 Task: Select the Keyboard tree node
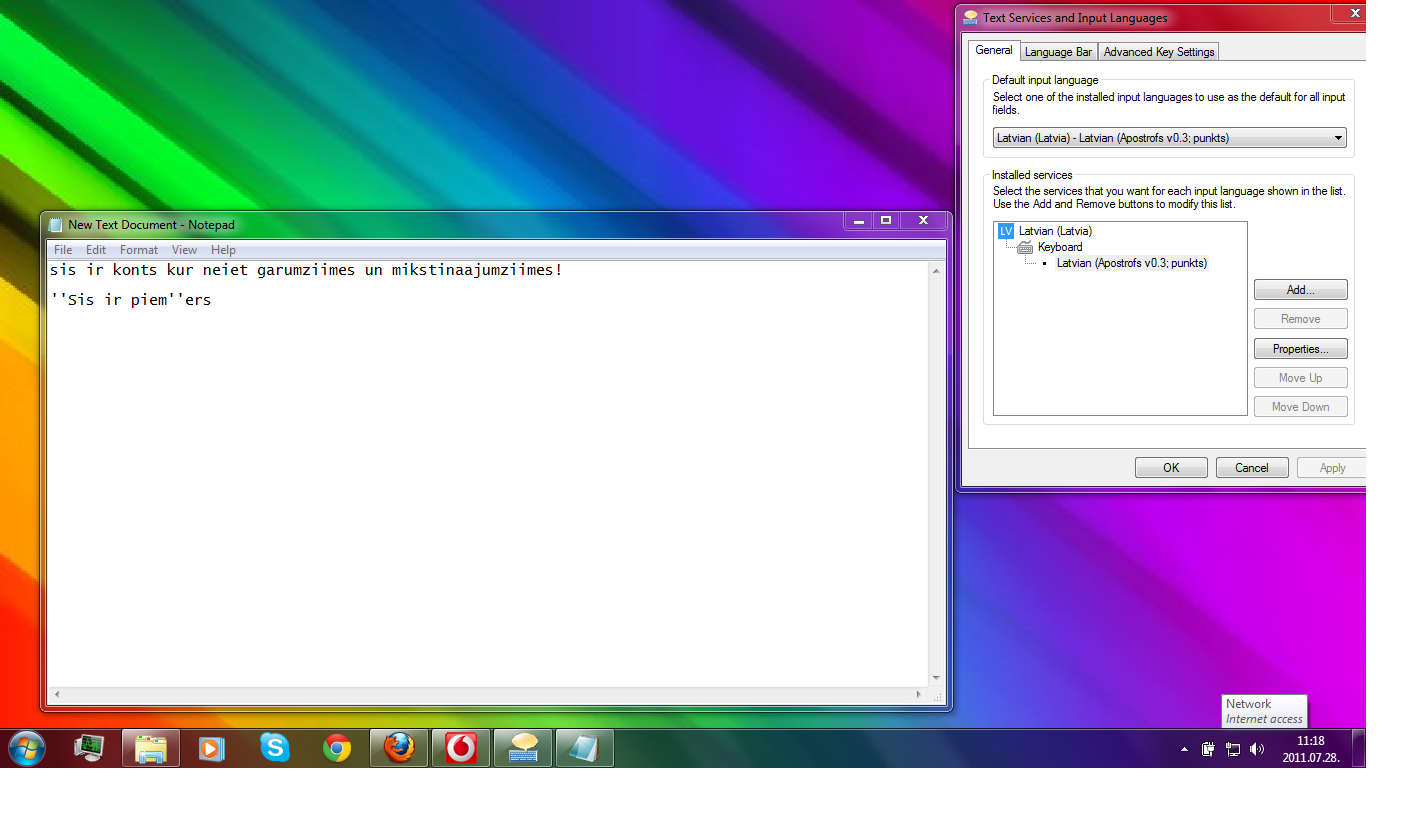click(x=1060, y=247)
